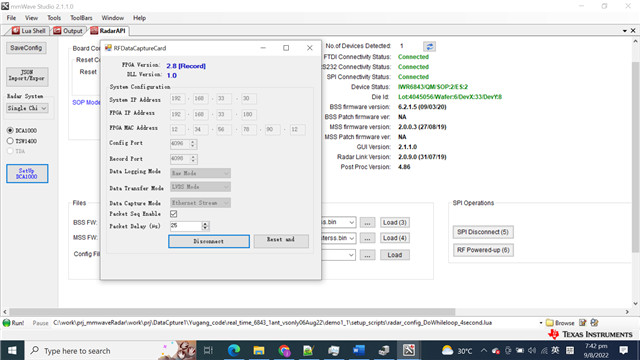Launch Microsoft Edge from taskbar
The image size is (640, 360).
pyautogui.click(x=234, y=350)
